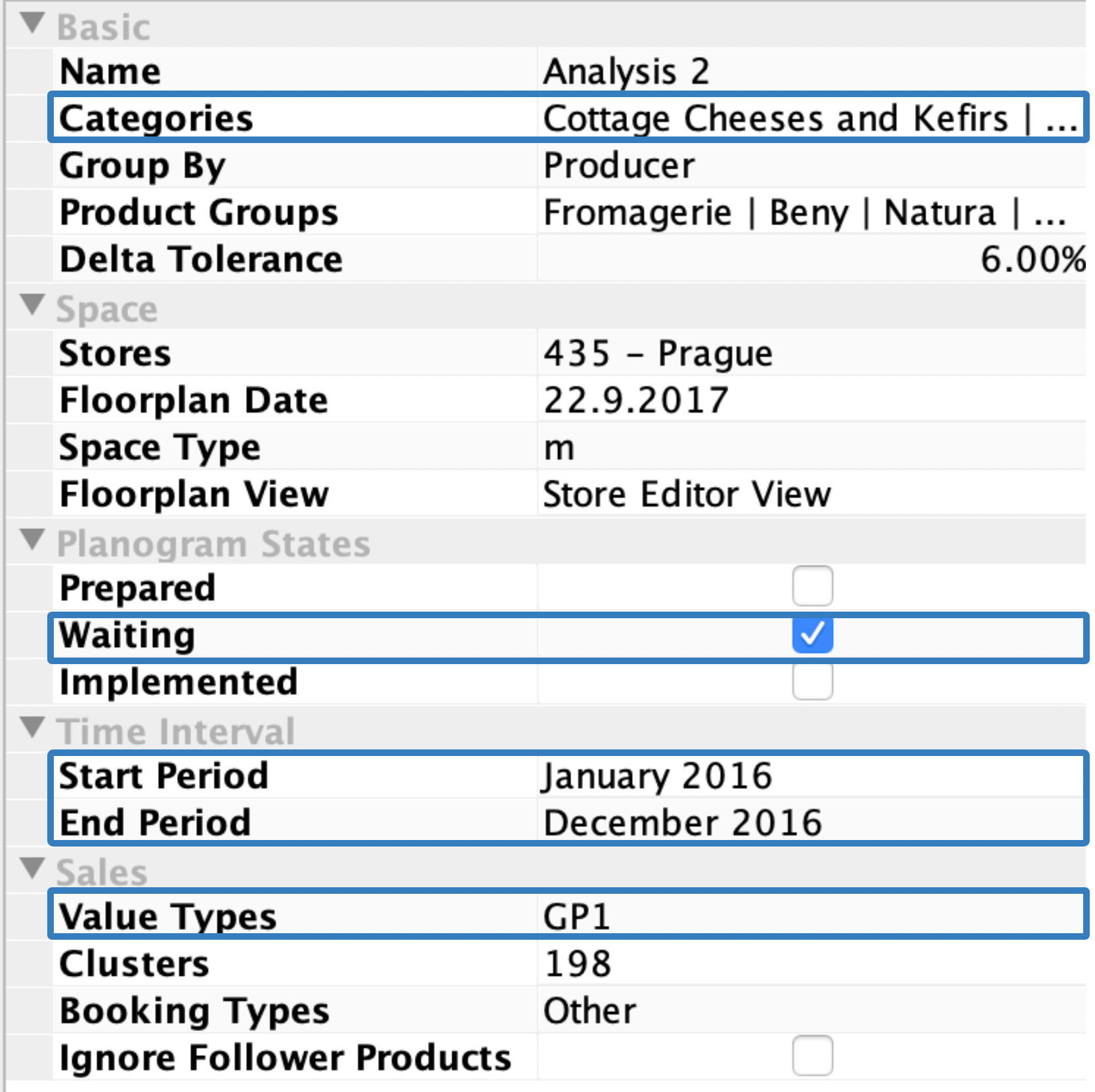Collapse the Sales section triangle
1095x1092 pixels.
pos(32,868)
